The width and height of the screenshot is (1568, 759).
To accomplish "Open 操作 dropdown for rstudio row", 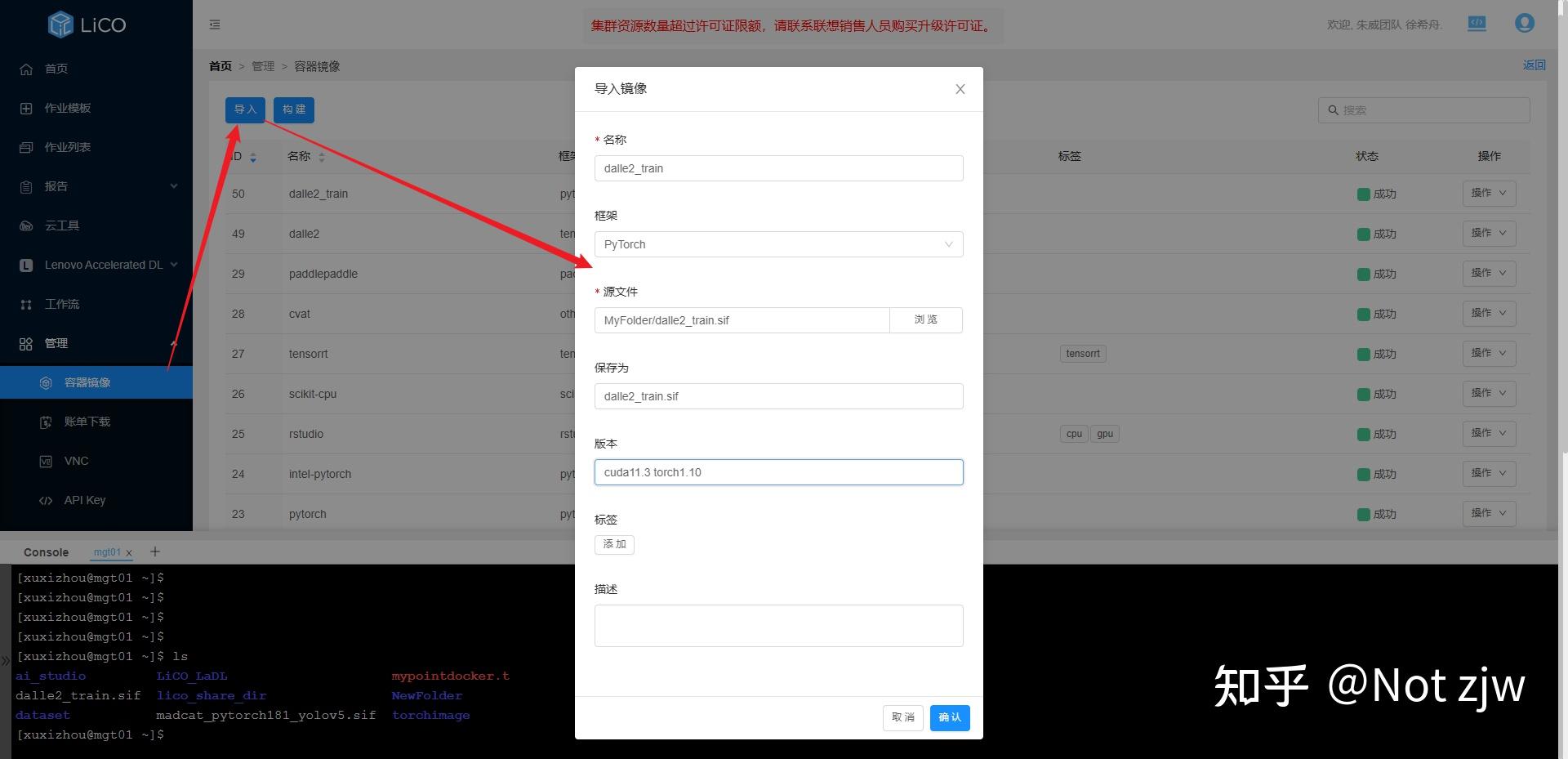I will (1489, 434).
